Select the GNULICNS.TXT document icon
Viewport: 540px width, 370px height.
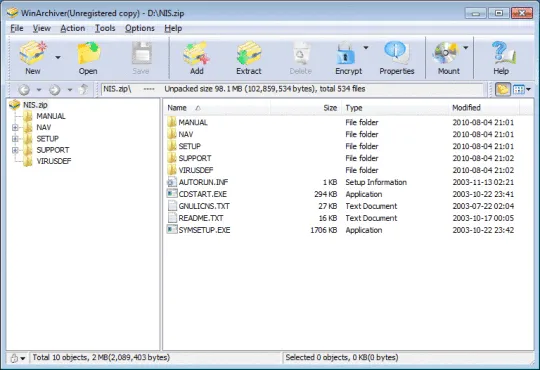point(172,206)
